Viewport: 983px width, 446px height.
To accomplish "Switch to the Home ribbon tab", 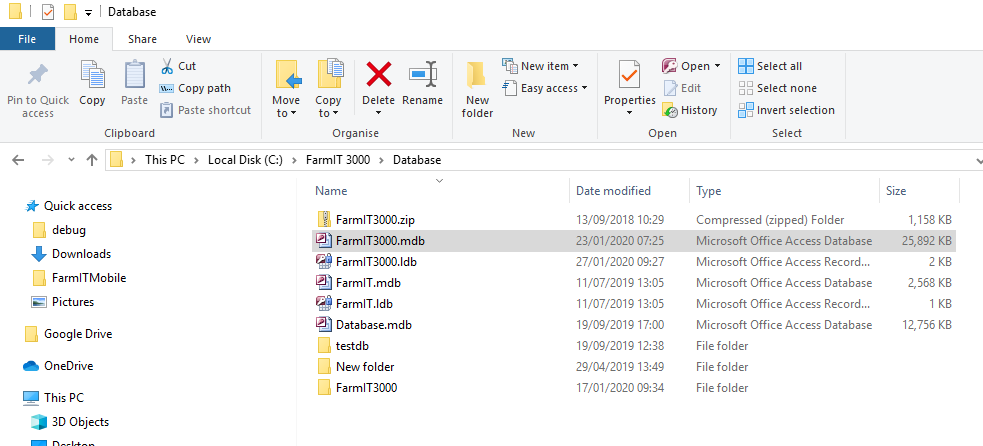I will point(84,39).
